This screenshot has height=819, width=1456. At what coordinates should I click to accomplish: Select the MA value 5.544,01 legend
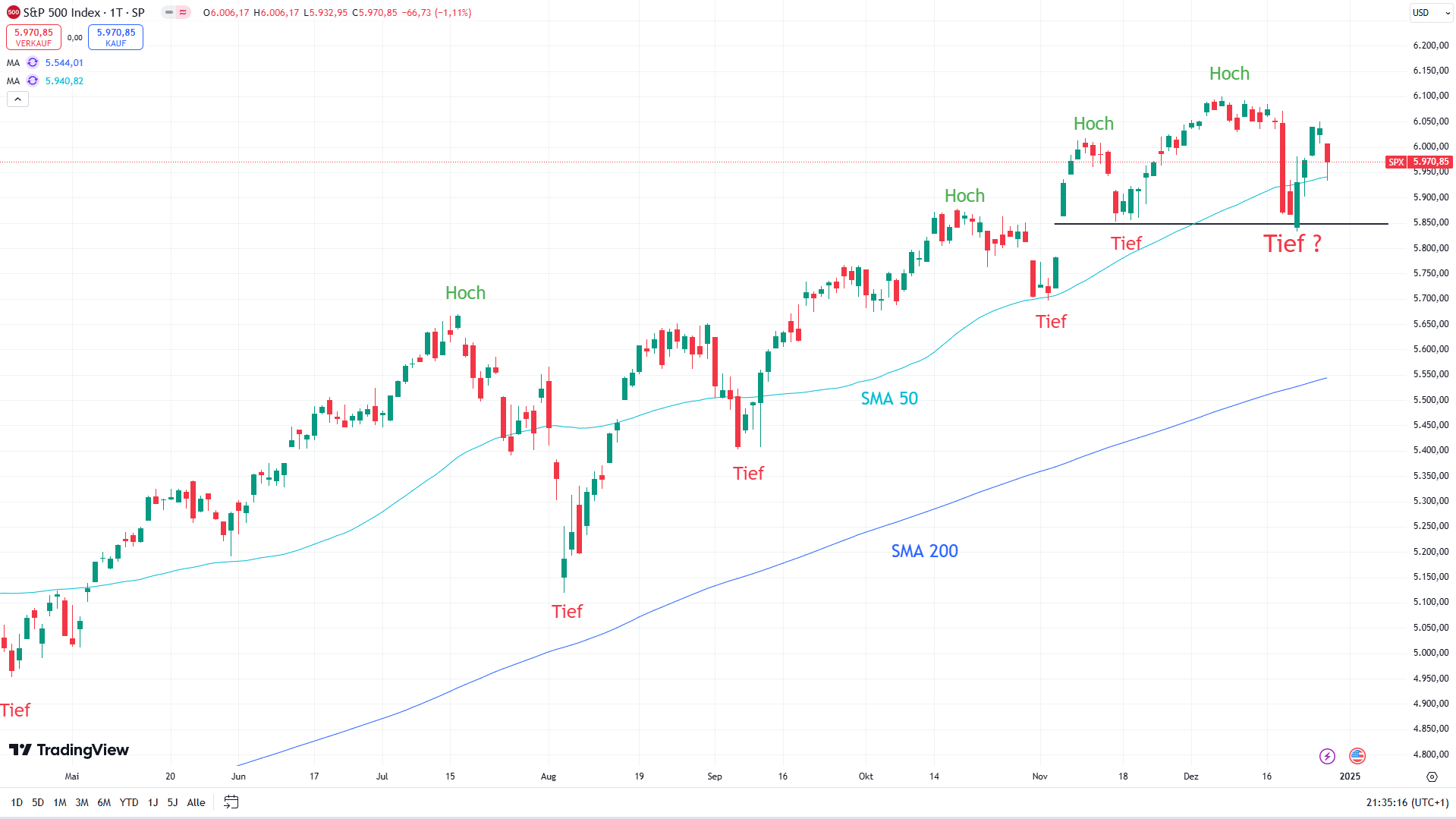[x=64, y=63]
